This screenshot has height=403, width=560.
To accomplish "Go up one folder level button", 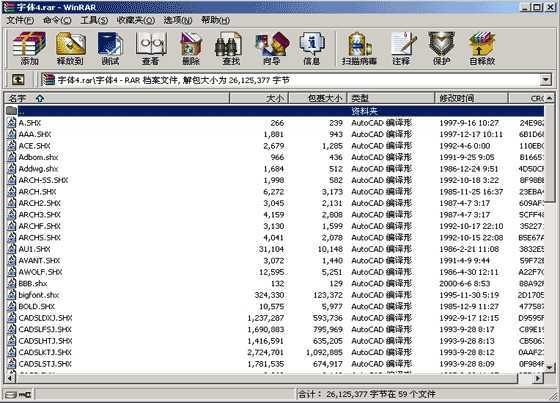I will coord(18,80).
